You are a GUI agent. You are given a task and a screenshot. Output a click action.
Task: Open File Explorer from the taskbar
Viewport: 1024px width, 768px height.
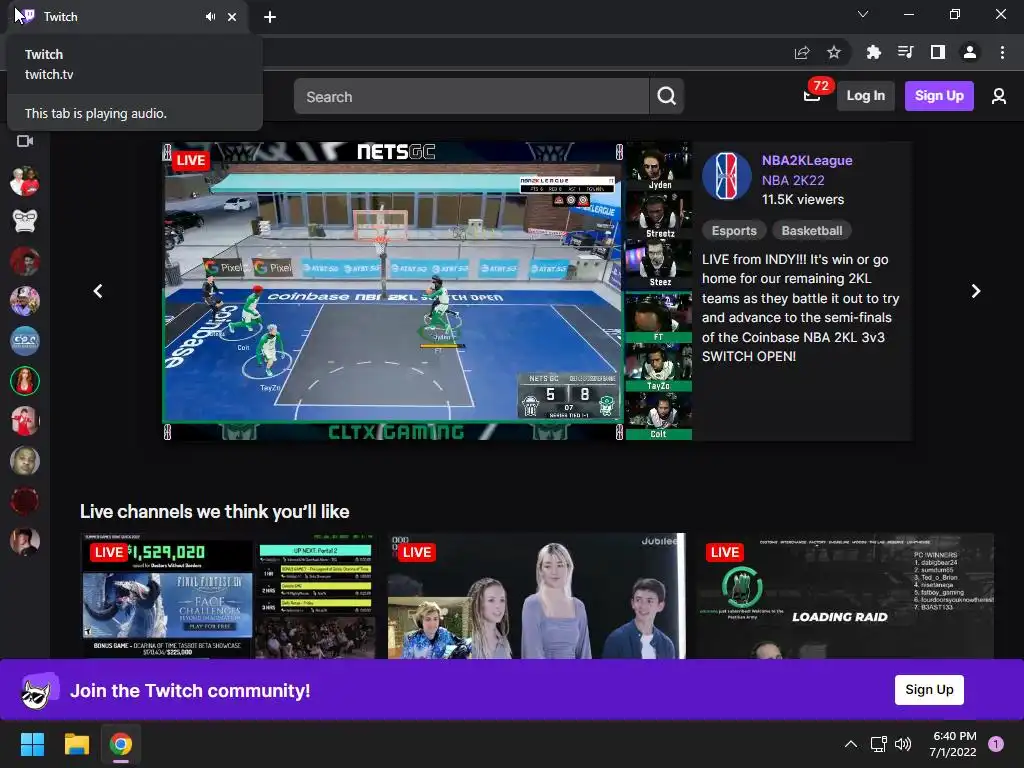76,744
